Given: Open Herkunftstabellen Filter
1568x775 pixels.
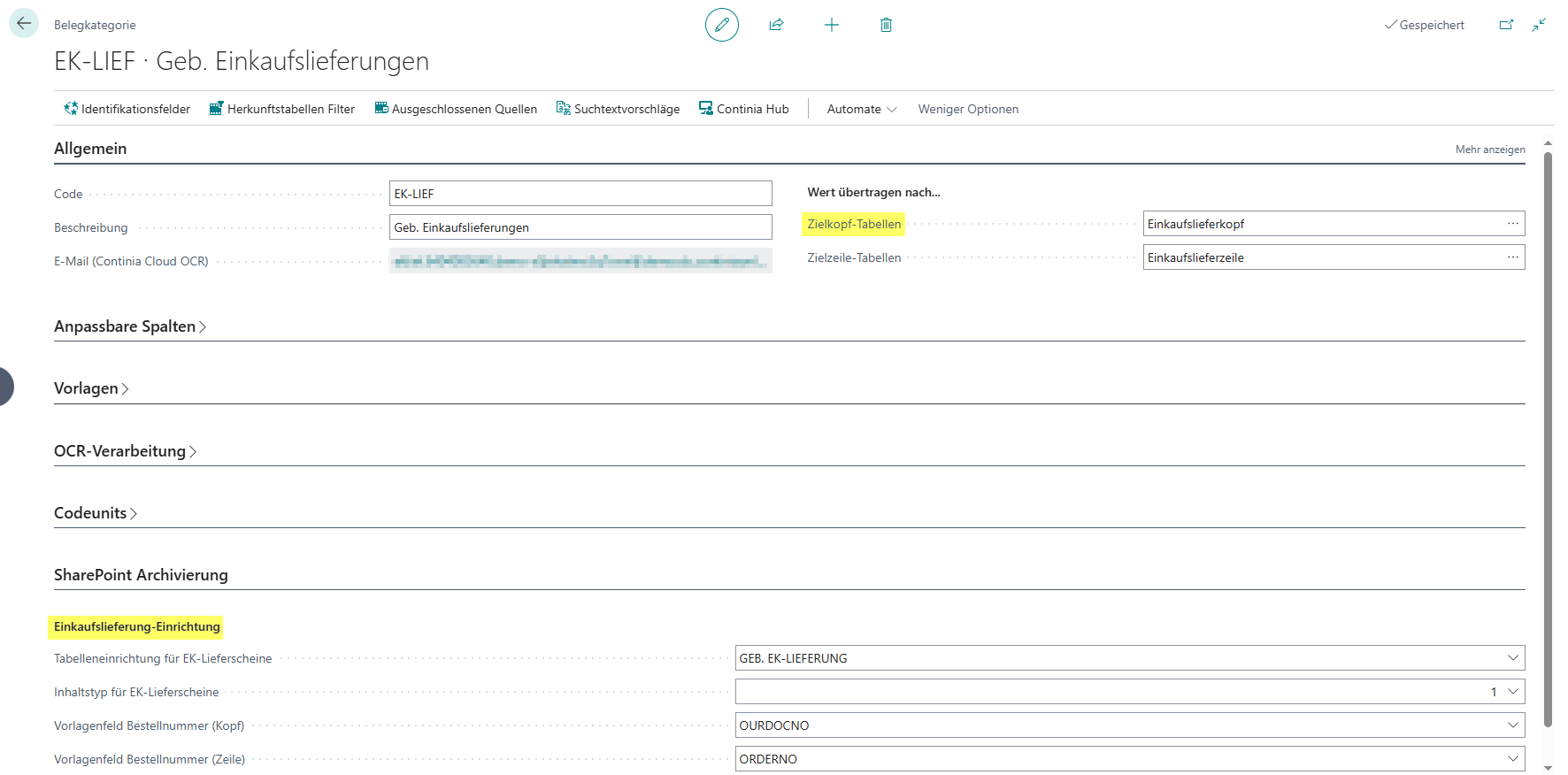Looking at the screenshot, I should [282, 109].
